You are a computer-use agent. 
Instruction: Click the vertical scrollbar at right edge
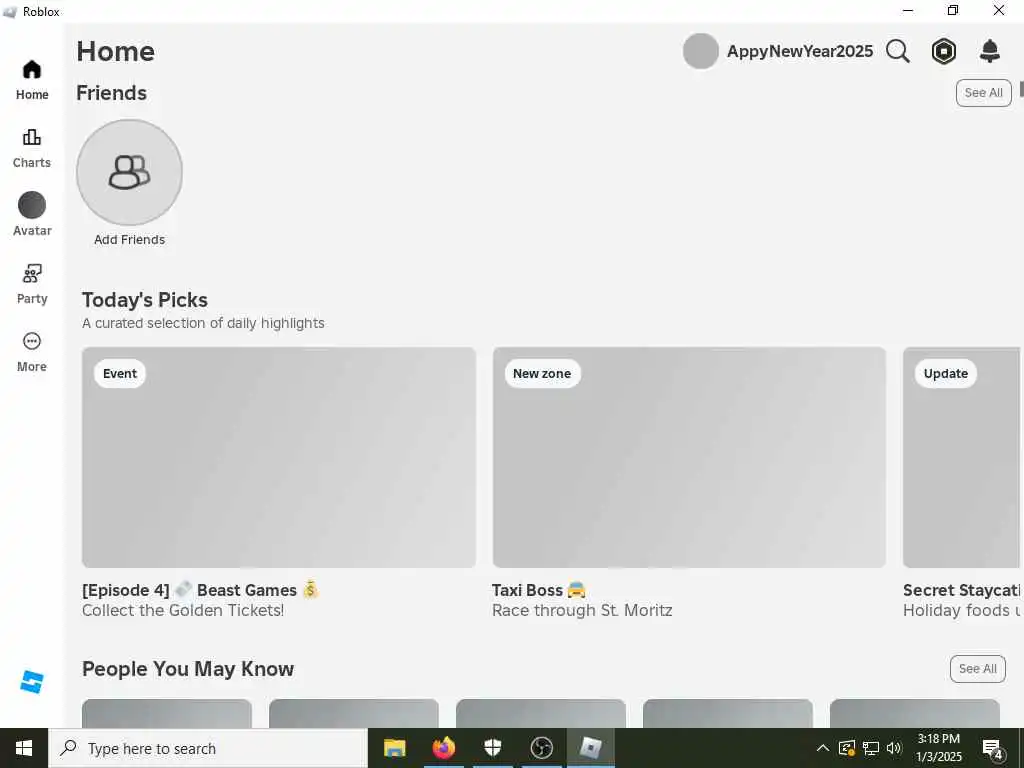(x=1021, y=89)
